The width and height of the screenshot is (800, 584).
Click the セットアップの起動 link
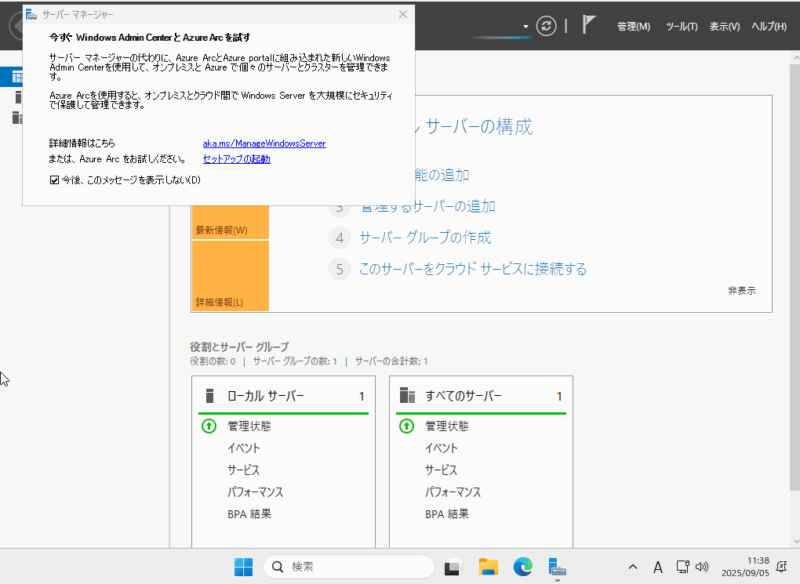[237, 159]
